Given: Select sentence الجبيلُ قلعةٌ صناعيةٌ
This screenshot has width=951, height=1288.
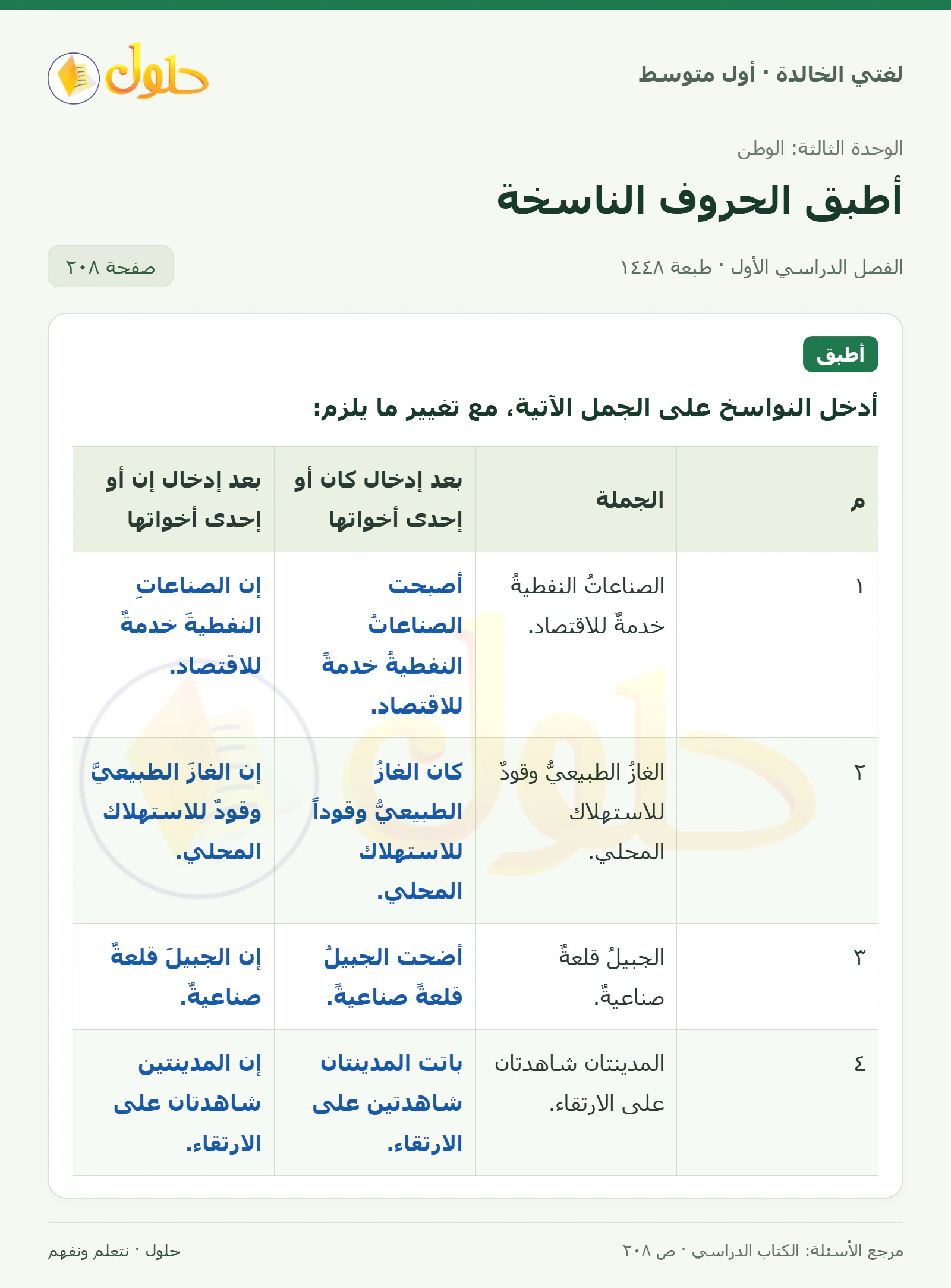Looking at the screenshot, I should point(612,977).
